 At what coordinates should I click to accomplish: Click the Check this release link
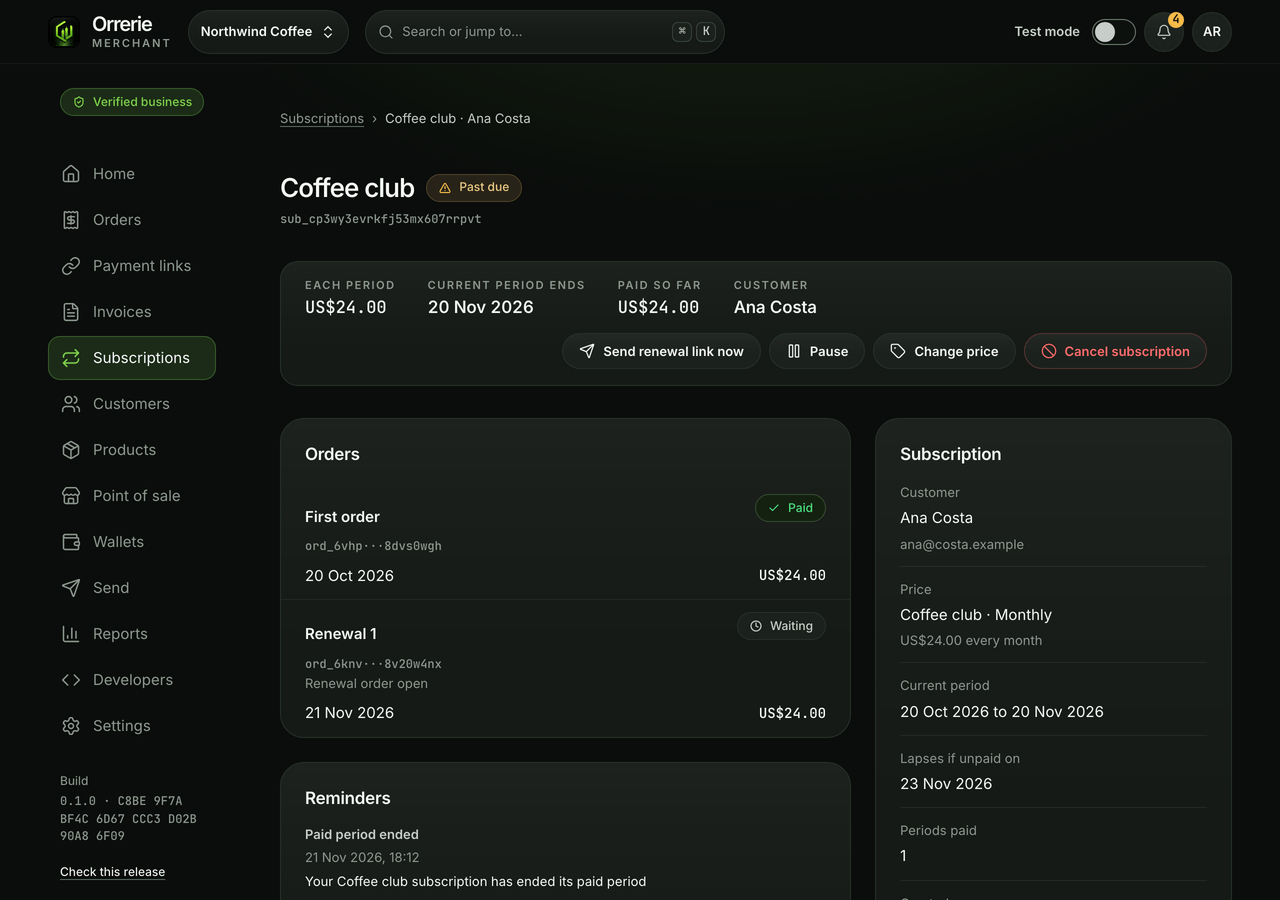click(x=112, y=872)
